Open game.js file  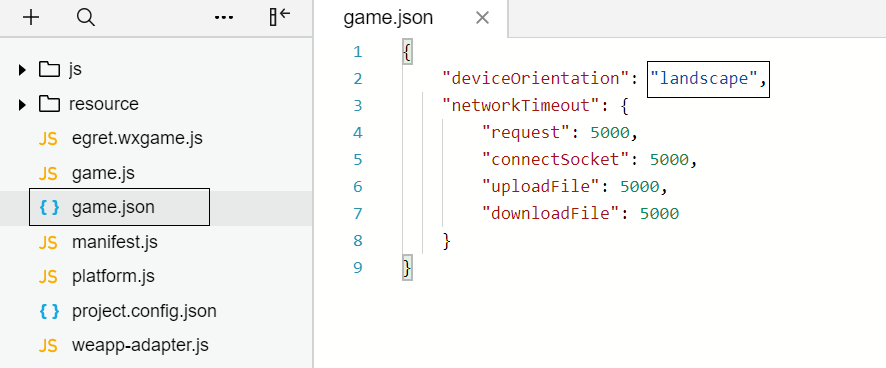pos(103,173)
